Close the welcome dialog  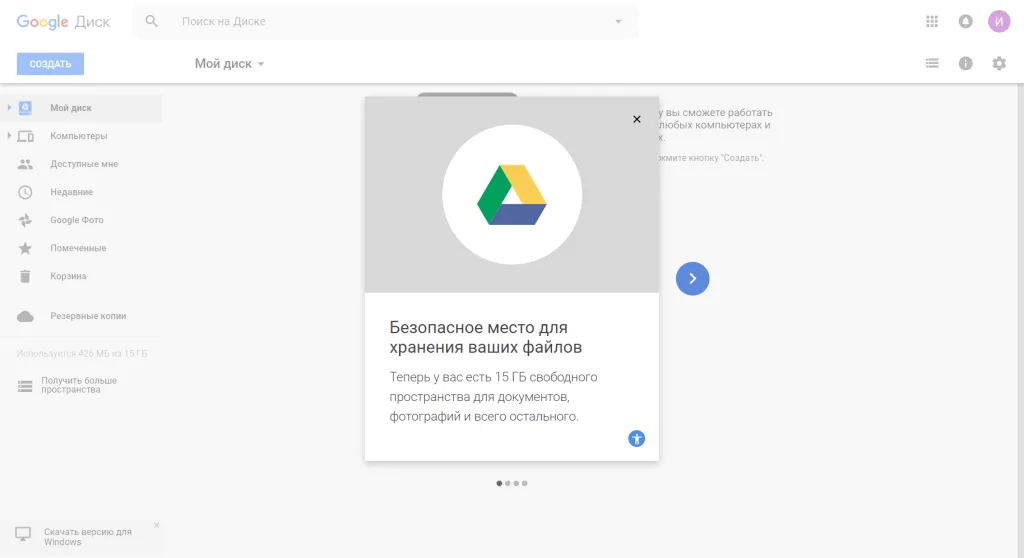coord(637,119)
